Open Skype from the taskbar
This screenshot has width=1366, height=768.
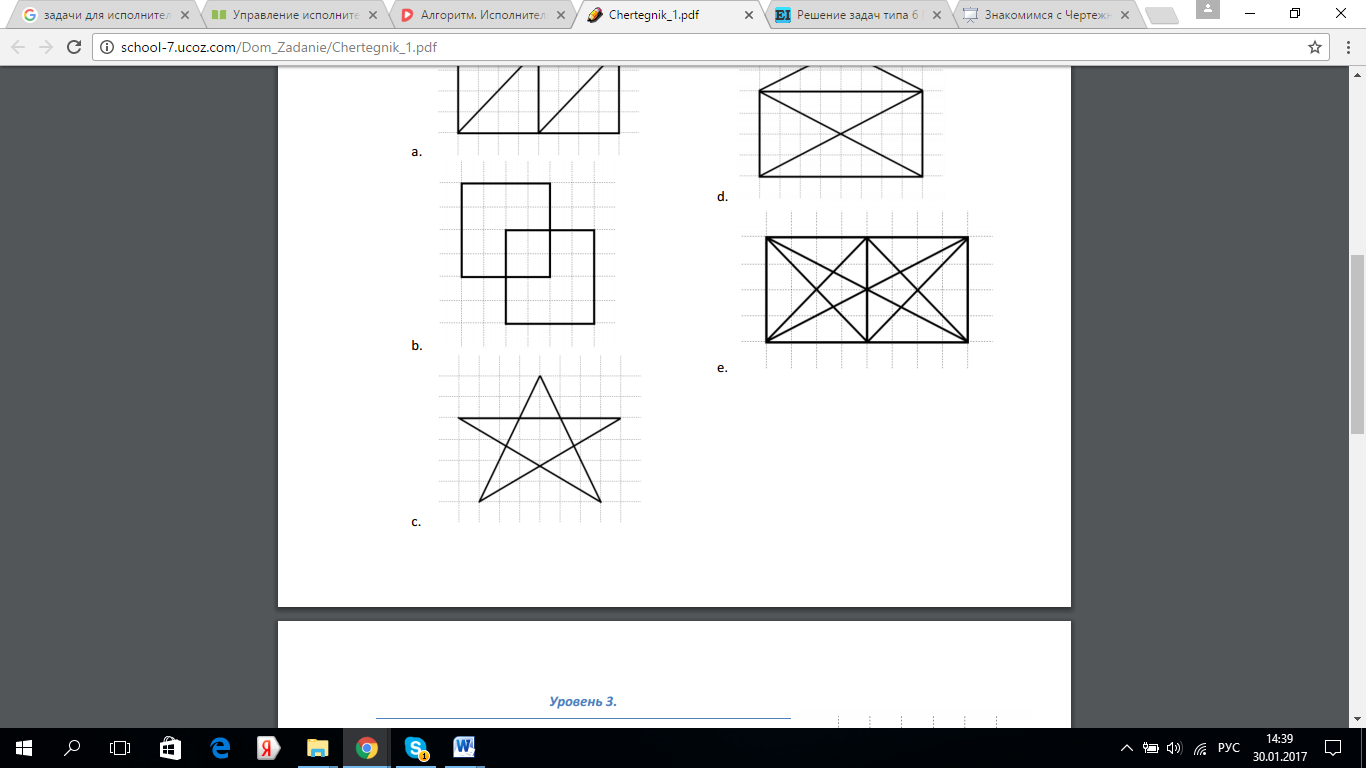point(416,748)
